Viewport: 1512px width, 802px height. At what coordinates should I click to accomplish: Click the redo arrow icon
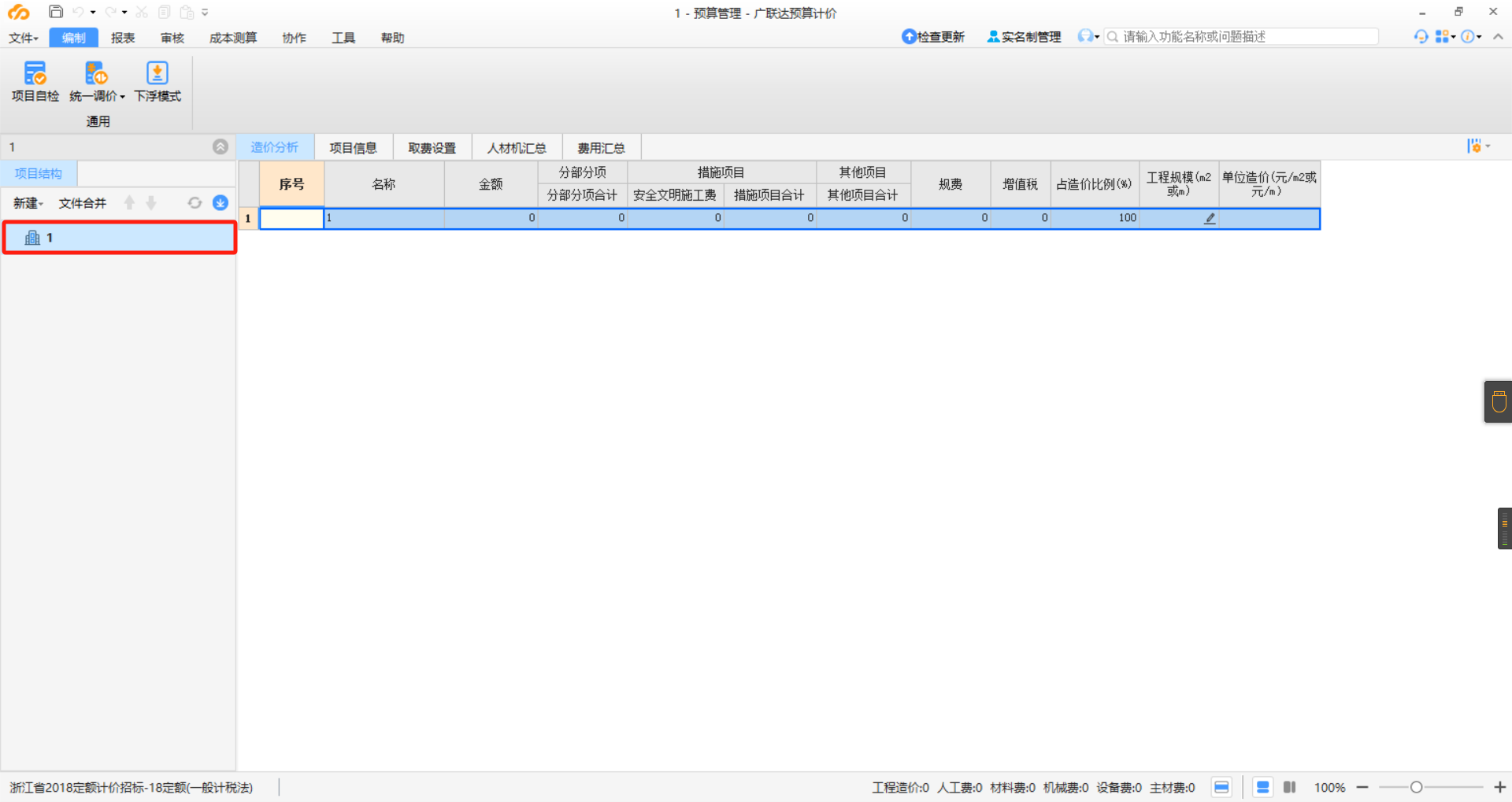tap(110, 12)
